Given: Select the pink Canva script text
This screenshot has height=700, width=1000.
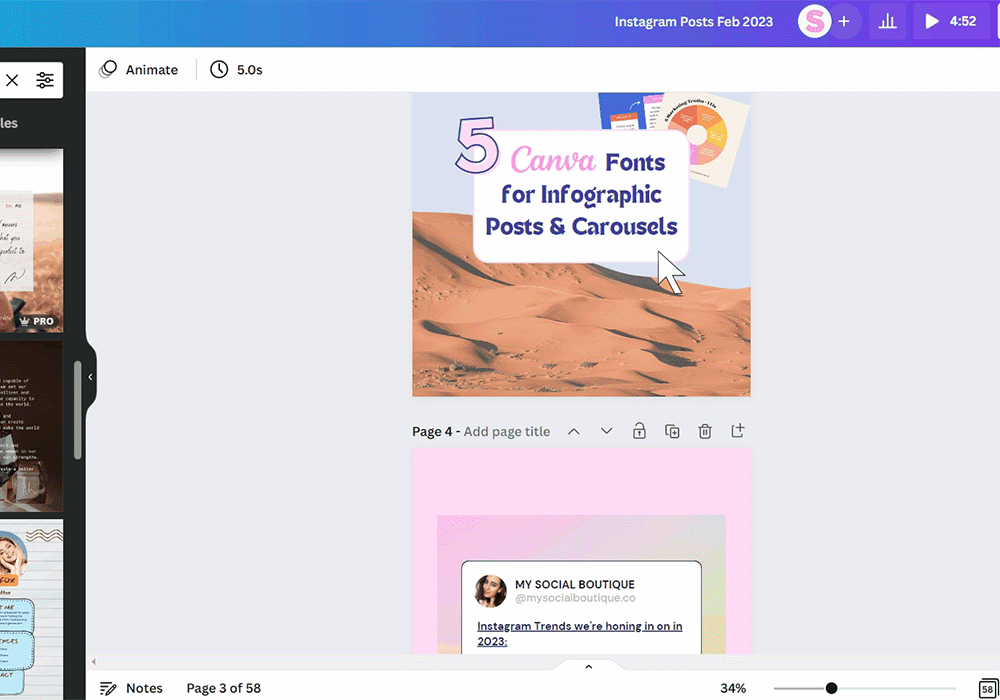Looking at the screenshot, I should (553, 159).
